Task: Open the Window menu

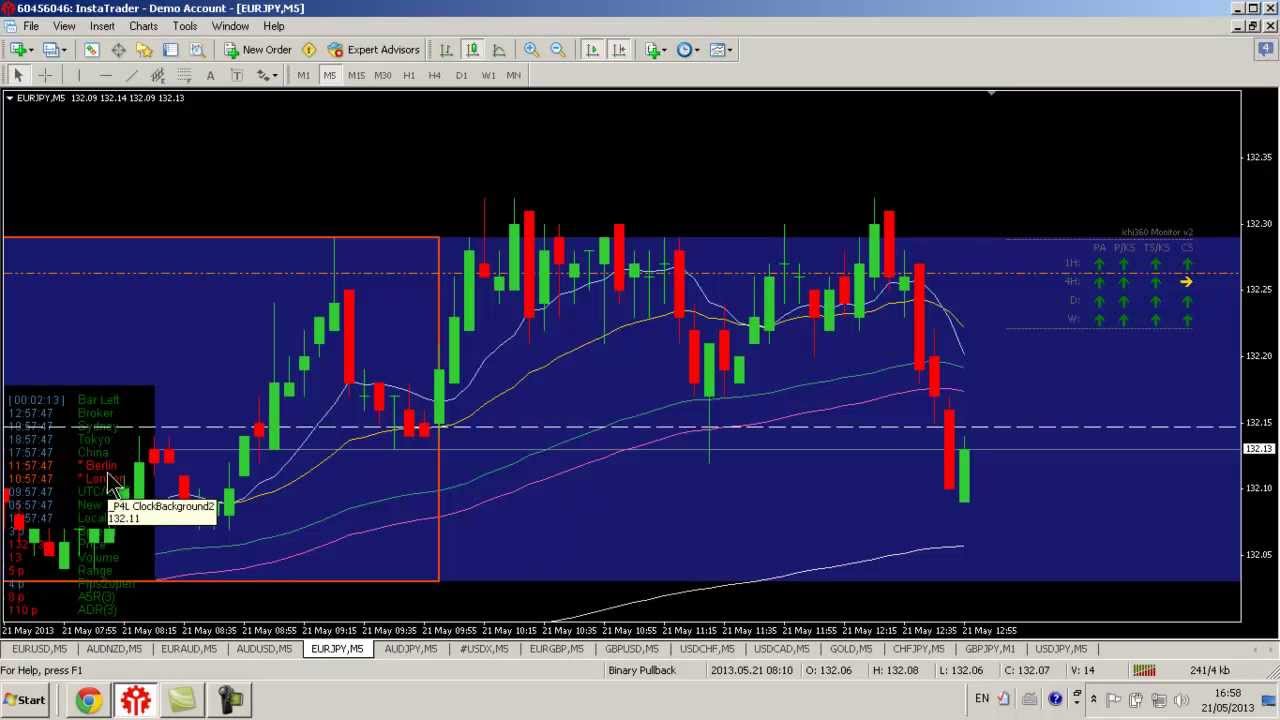Action: (x=230, y=26)
